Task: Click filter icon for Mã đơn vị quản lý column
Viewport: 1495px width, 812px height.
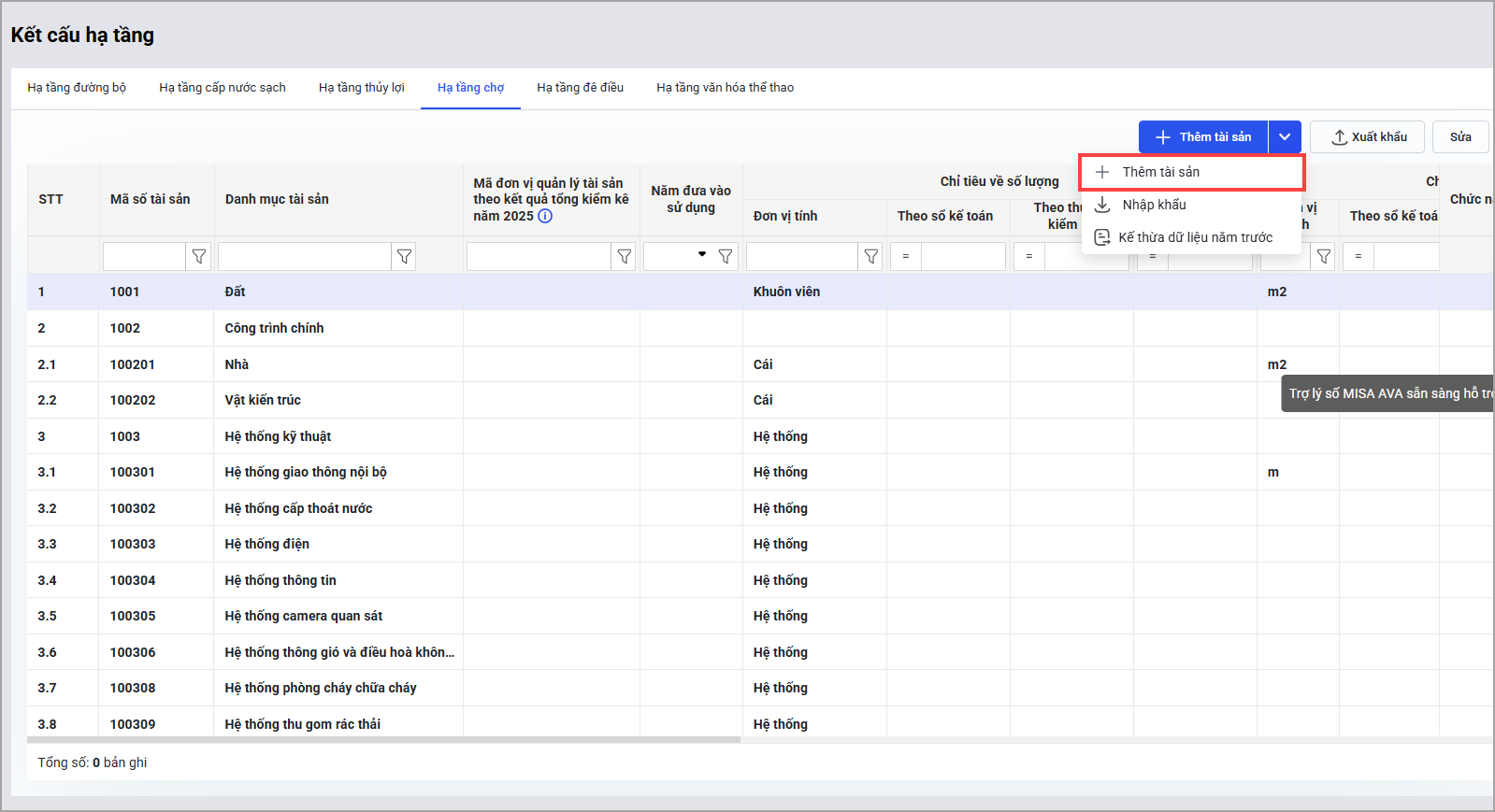Action: pyautogui.click(x=624, y=256)
